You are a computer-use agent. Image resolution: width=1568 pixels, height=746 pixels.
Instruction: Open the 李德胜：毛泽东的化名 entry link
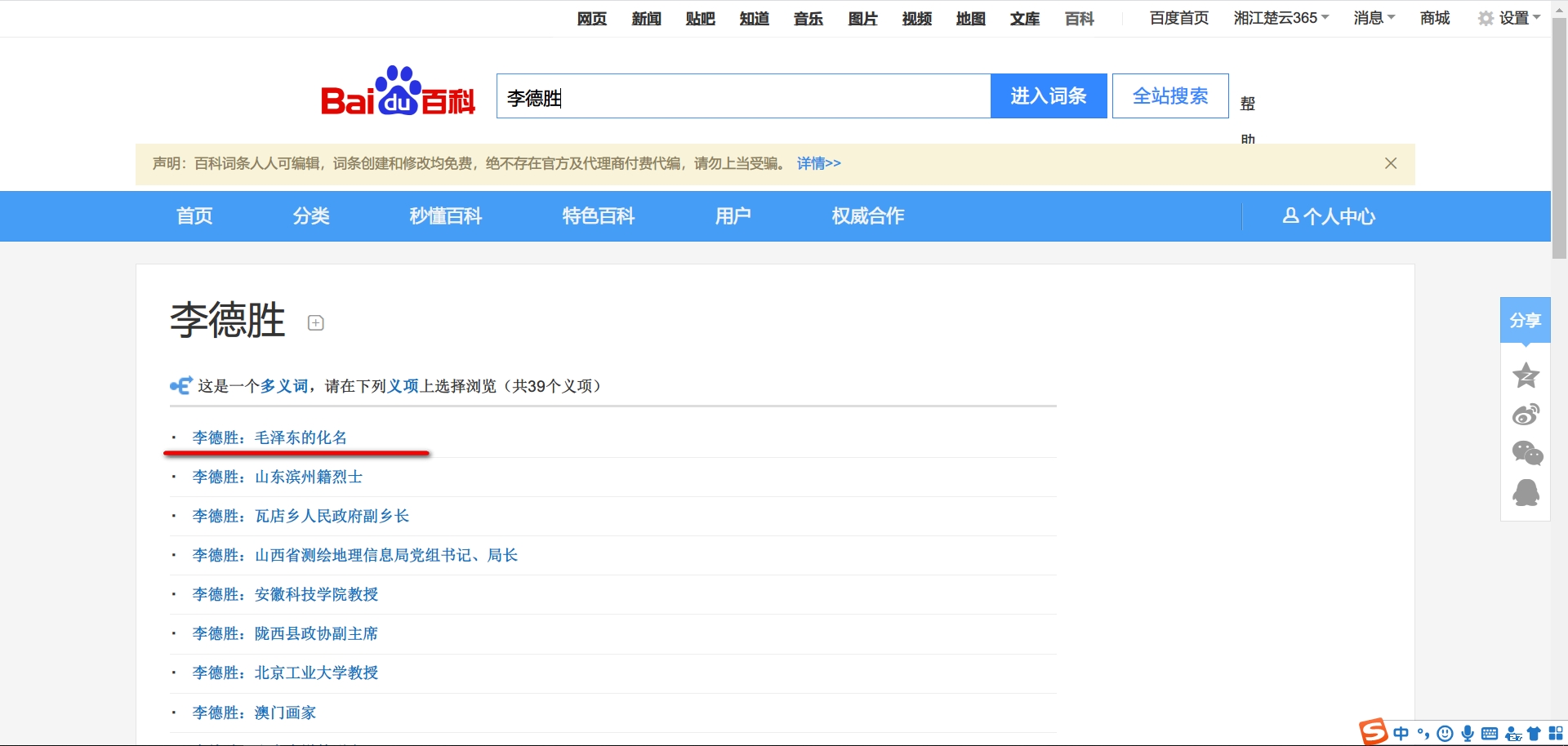pyautogui.click(x=269, y=437)
